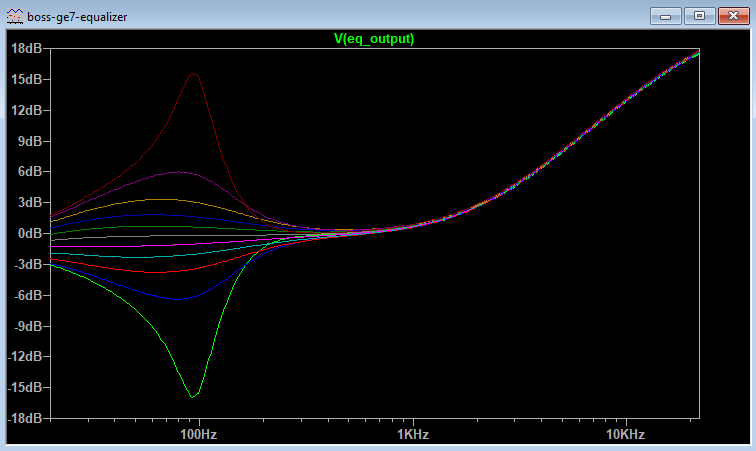Image resolution: width=756 pixels, height=451 pixels.
Task: Click the 0dB label on vertical axis
Action: tap(30, 233)
